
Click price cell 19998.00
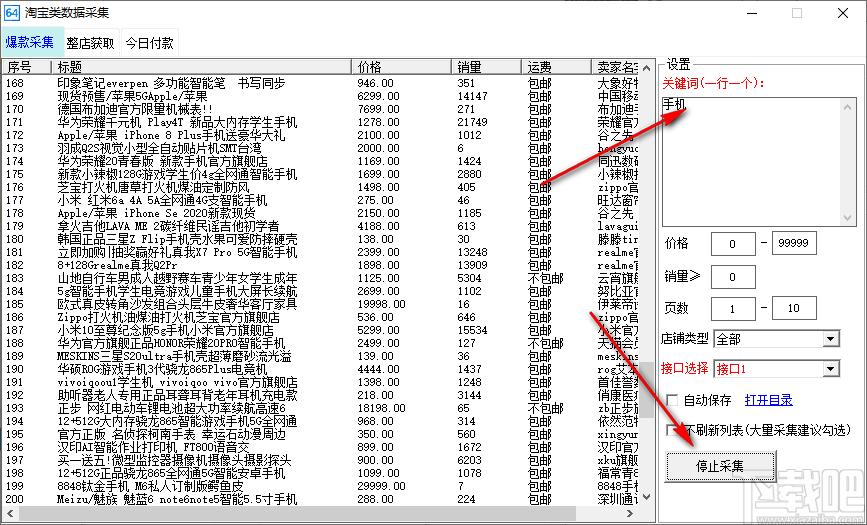382,304
